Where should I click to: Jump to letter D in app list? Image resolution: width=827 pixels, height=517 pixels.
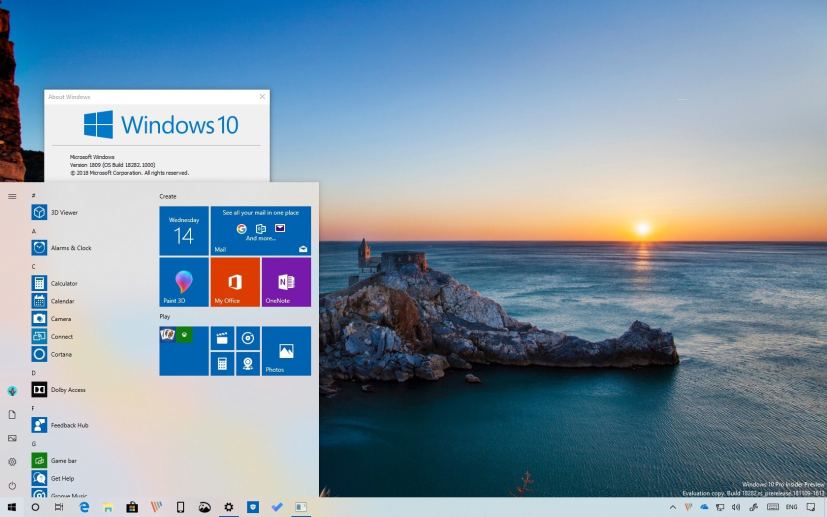pyautogui.click(x=34, y=372)
